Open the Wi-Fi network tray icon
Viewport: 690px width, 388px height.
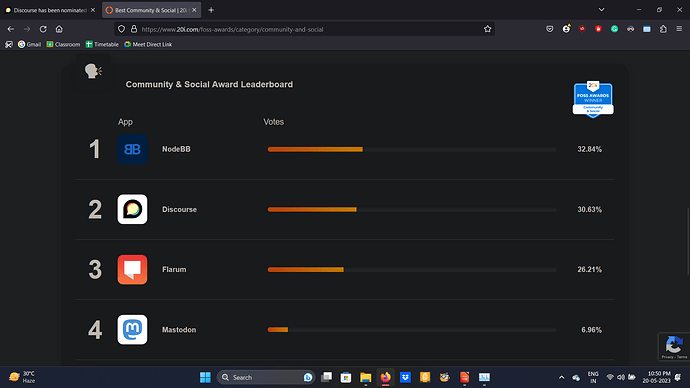pos(610,377)
